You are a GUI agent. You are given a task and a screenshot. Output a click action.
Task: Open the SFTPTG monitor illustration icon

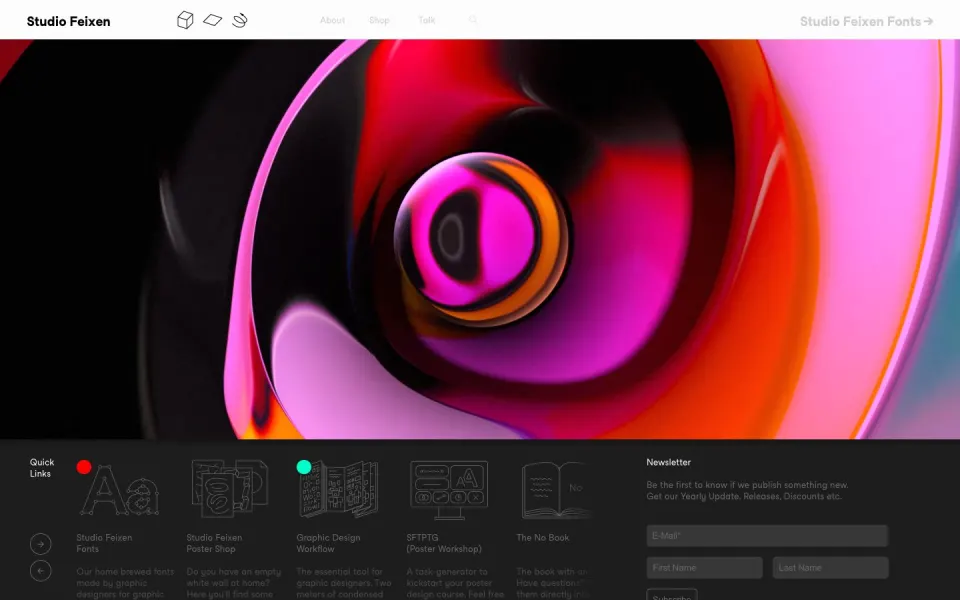(x=449, y=490)
